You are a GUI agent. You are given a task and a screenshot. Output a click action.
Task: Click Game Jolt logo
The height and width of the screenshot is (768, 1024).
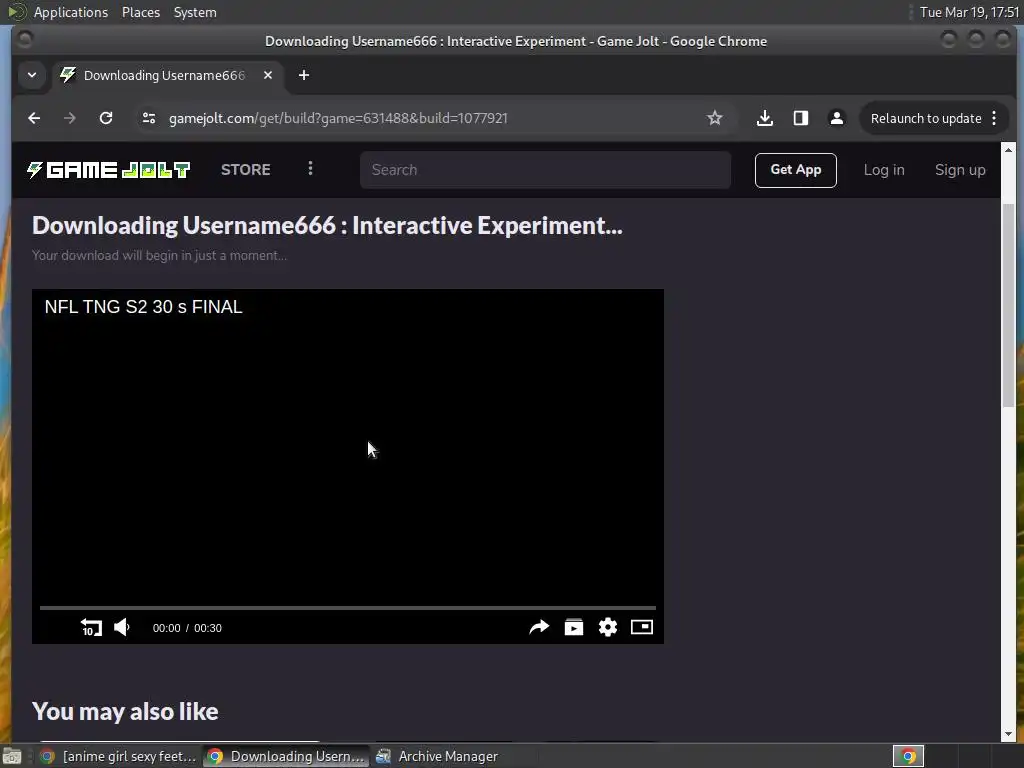tap(108, 170)
